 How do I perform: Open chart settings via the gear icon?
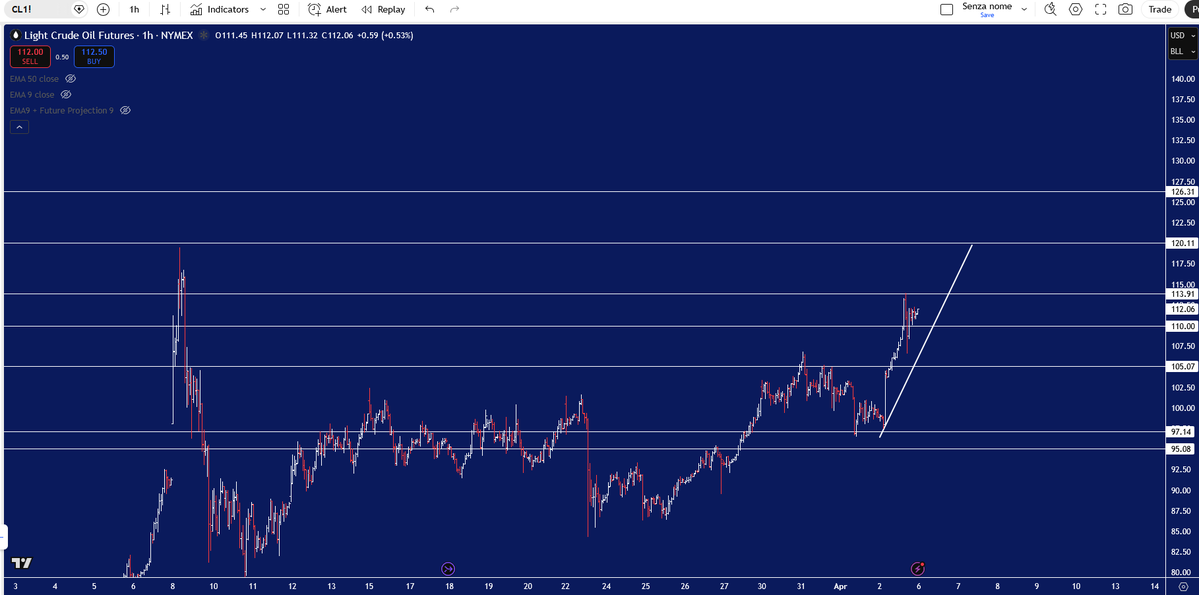click(1075, 9)
